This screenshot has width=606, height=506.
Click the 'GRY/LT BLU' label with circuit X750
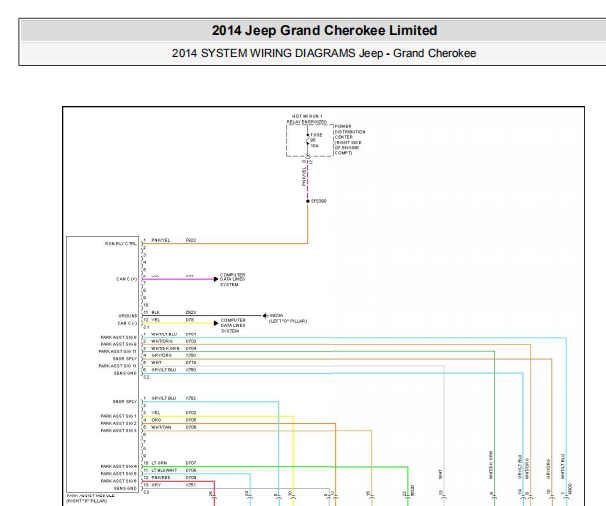point(163,370)
